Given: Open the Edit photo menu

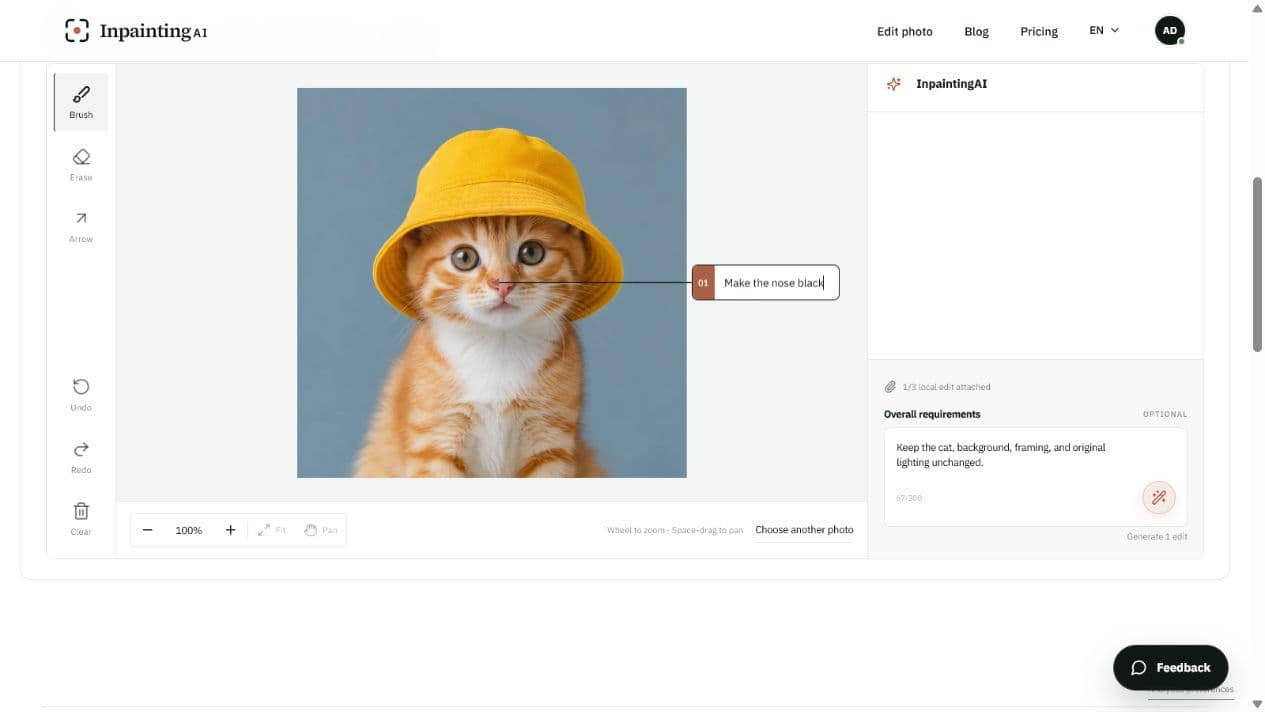Looking at the screenshot, I should click(904, 31).
